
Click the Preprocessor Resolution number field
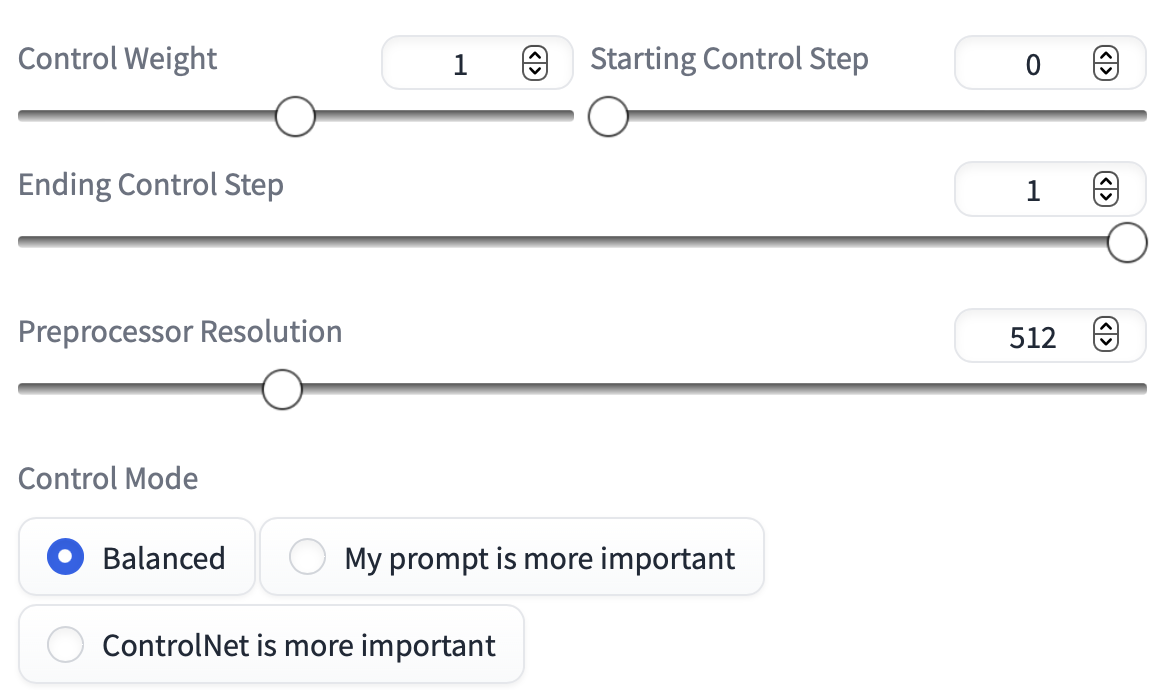pos(1032,337)
